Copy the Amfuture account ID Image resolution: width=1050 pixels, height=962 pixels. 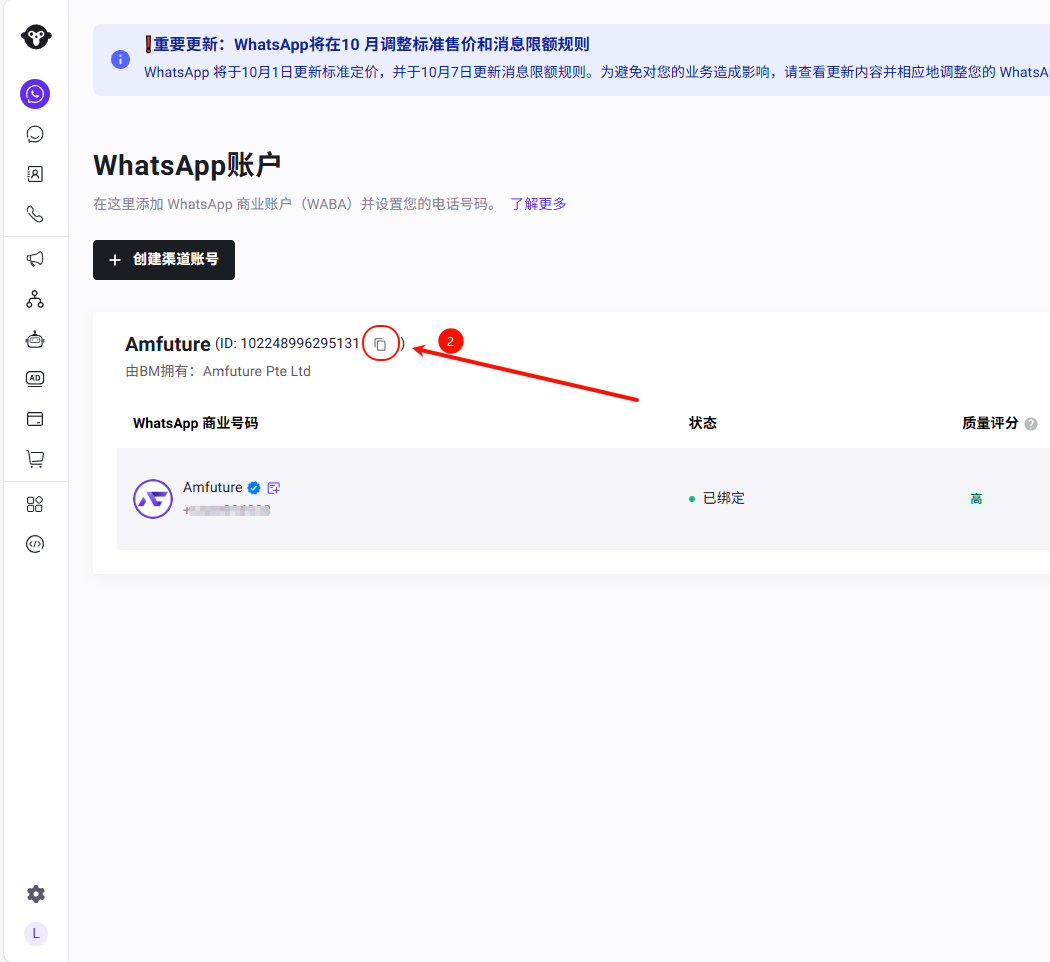pyautogui.click(x=380, y=344)
